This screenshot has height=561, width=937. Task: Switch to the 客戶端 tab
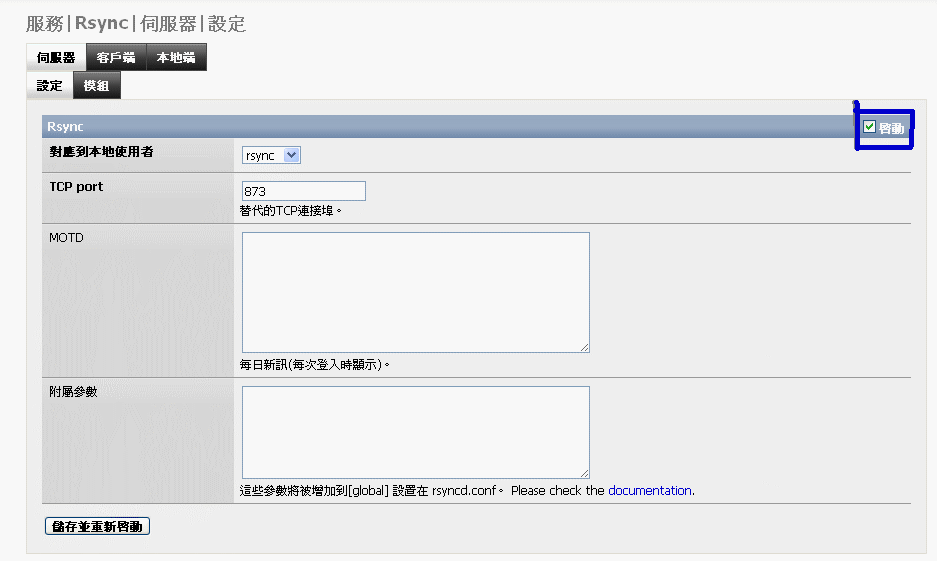(116, 57)
